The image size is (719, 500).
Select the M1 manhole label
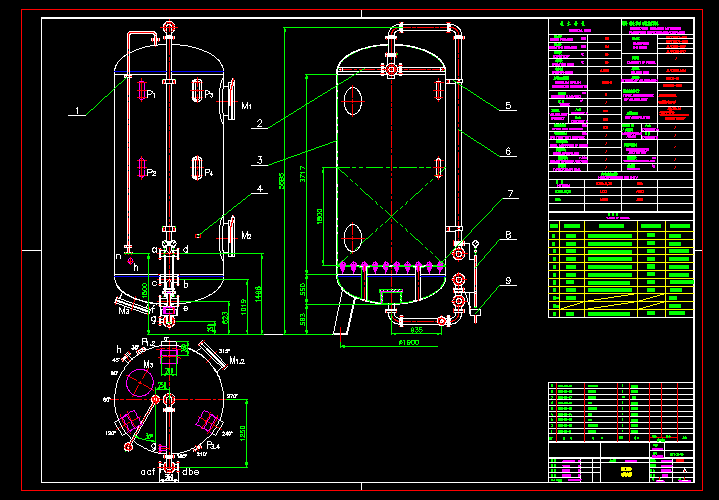pos(246,106)
